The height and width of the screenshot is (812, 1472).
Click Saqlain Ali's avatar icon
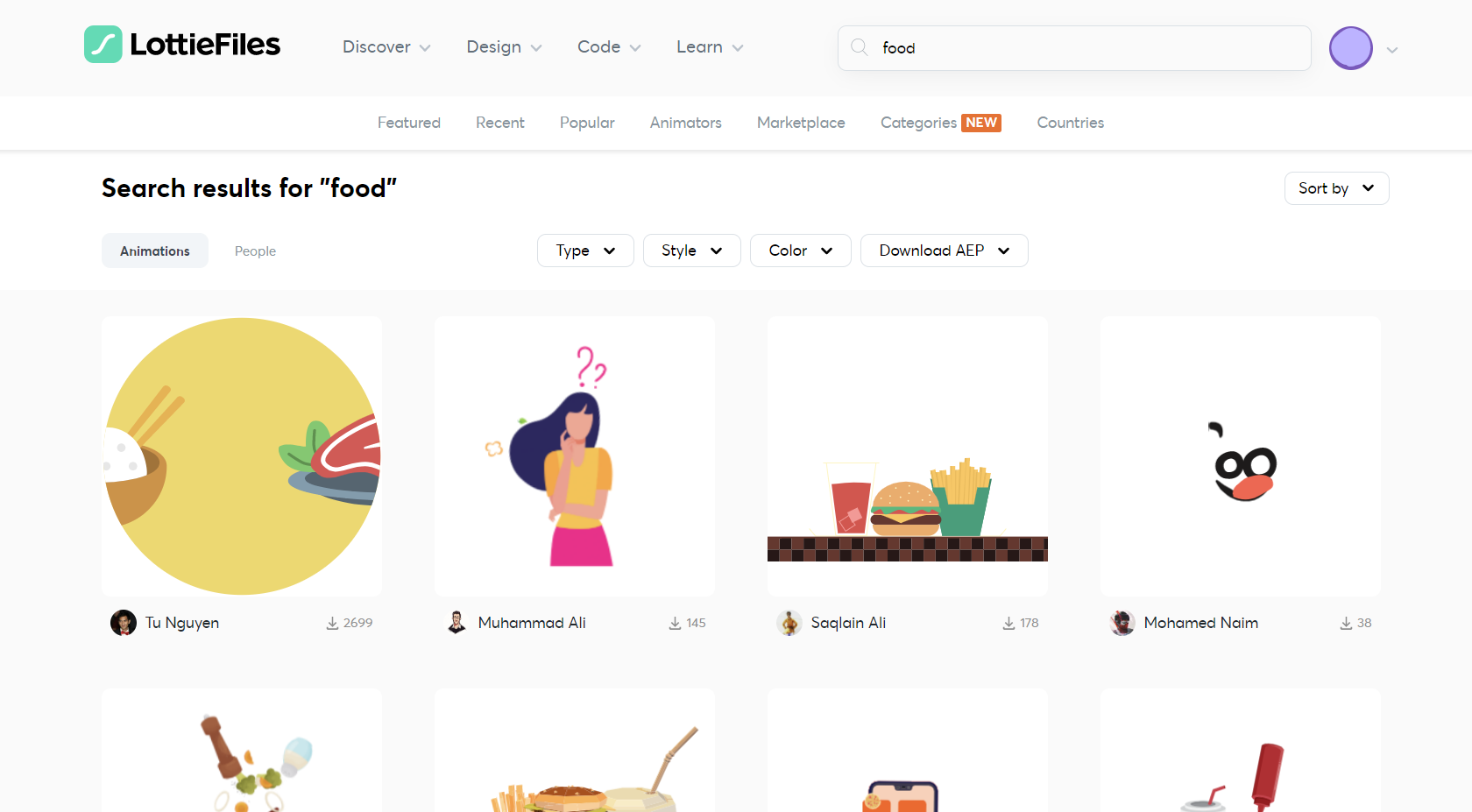click(x=789, y=623)
